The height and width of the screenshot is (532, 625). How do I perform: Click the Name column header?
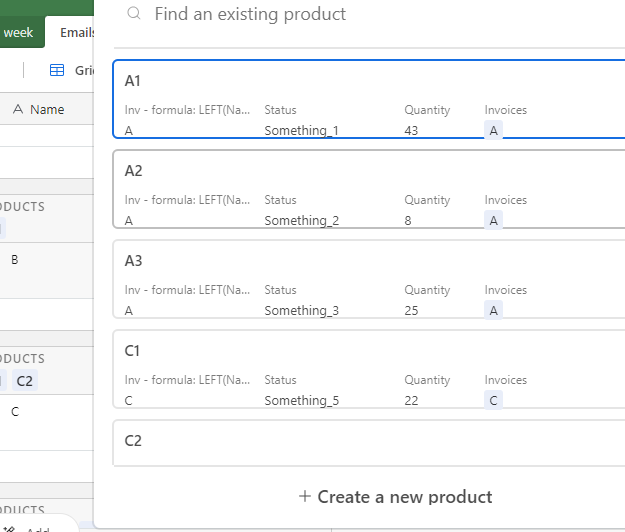tap(47, 109)
